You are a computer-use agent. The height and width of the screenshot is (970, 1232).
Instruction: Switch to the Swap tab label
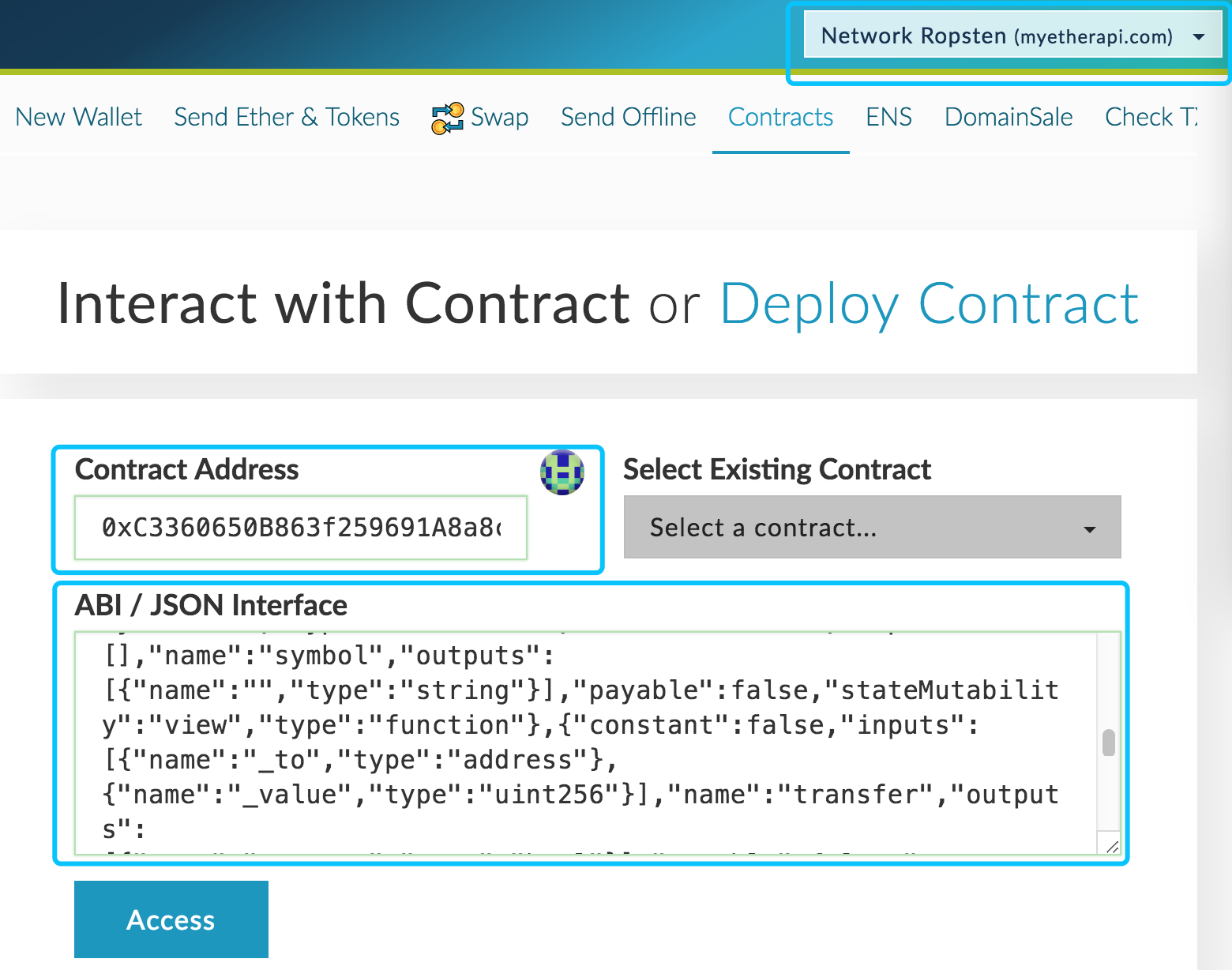pyautogui.click(x=499, y=117)
